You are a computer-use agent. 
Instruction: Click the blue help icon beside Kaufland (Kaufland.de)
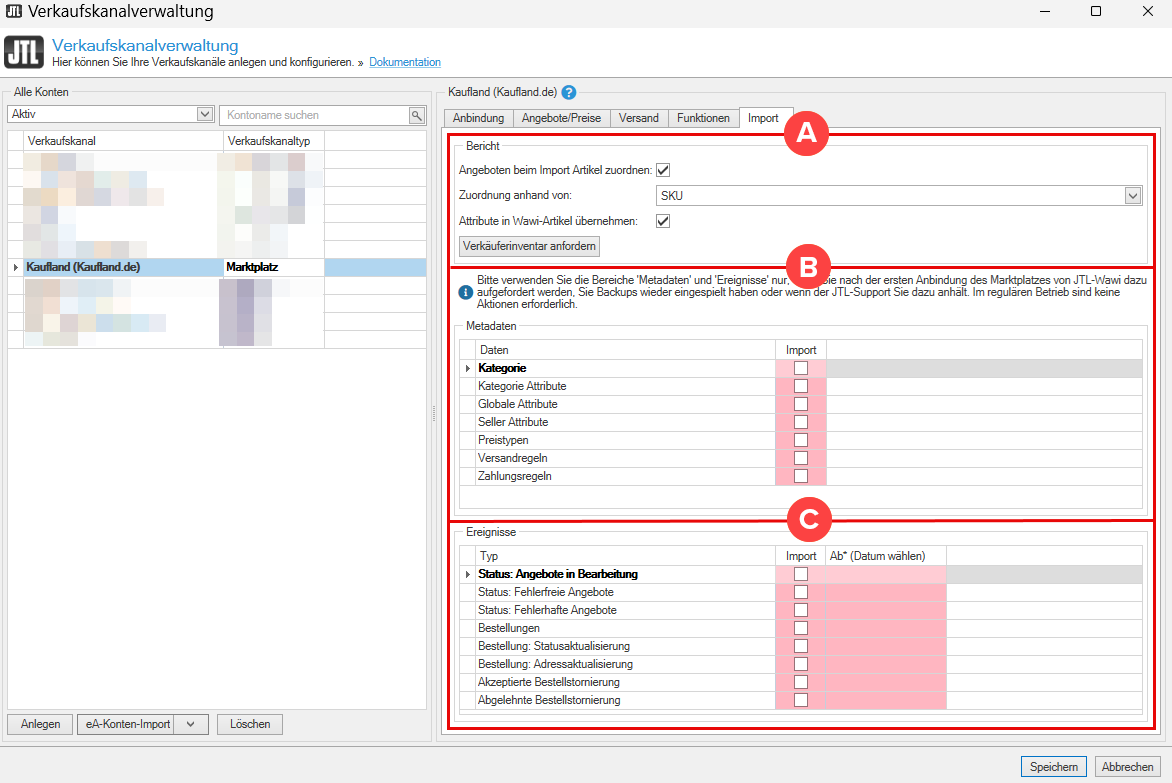(569, 93)
